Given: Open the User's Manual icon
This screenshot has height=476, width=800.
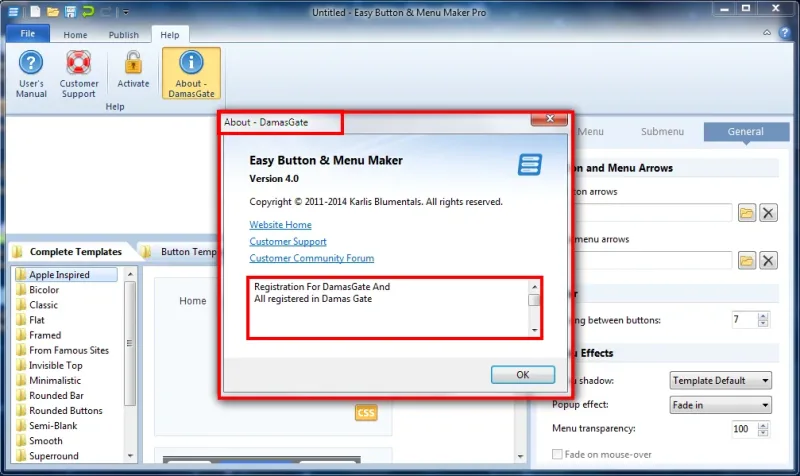Looking at the screenshot, I should 31,63.
